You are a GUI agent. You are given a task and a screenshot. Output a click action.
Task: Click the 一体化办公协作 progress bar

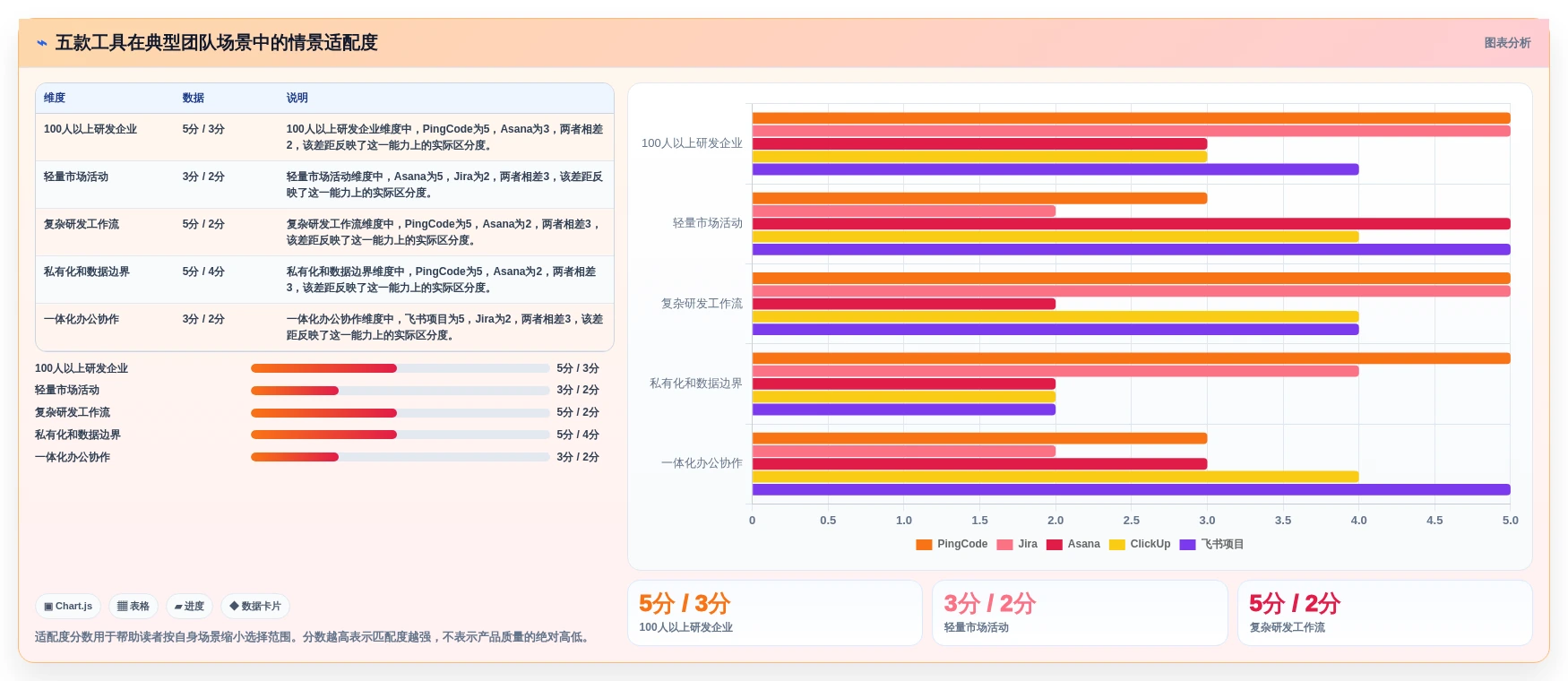click(400, 457)
